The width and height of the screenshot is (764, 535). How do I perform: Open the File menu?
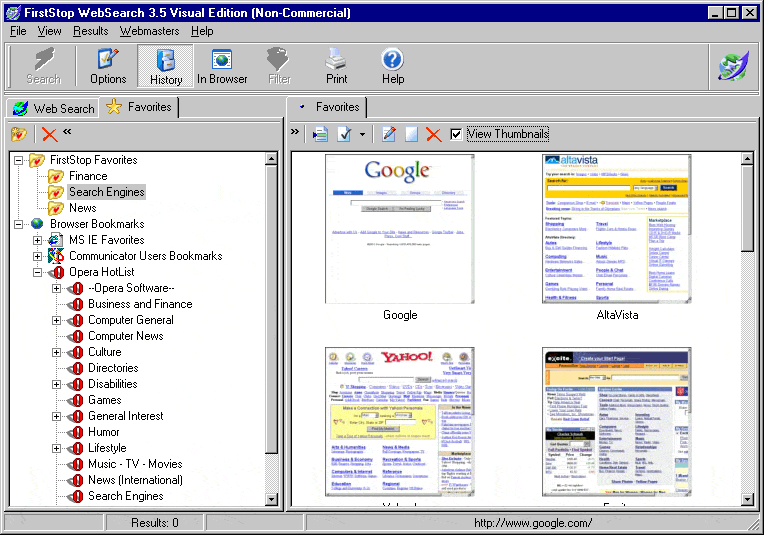click(x=18, y=31)
